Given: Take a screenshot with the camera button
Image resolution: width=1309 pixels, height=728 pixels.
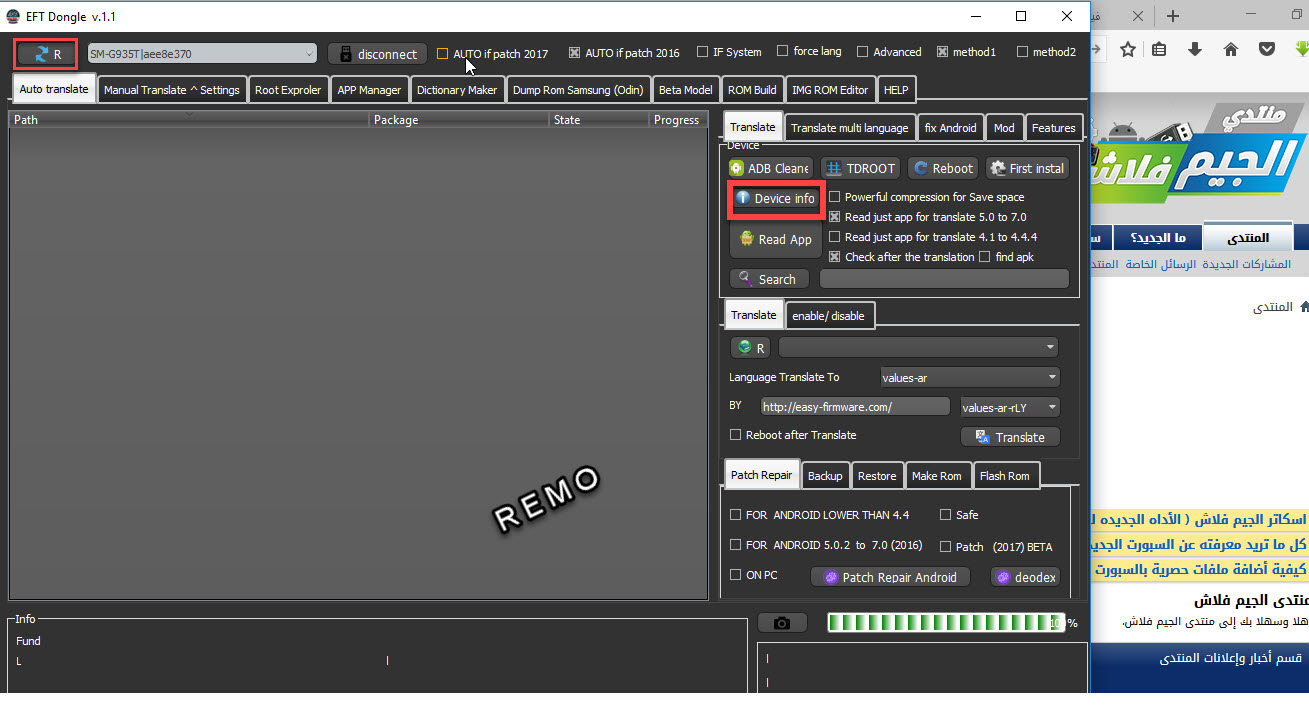Looking at the screenshot, I should pyautogui.click(x=782, y=623).
